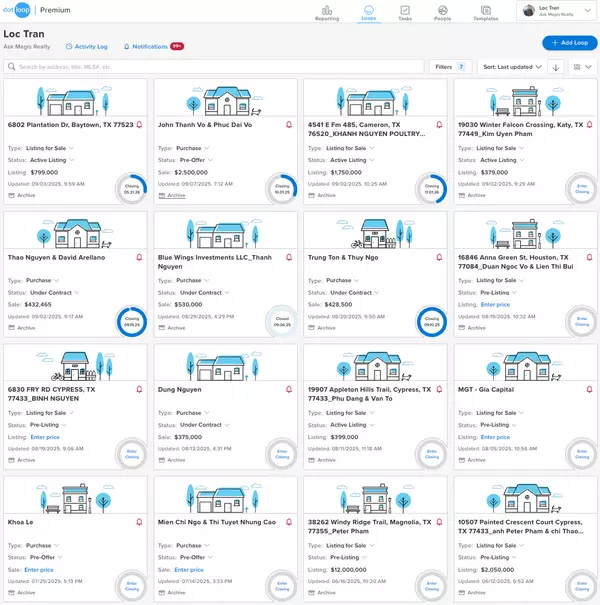Expand Status dropdown on 6802 Plantation Dr card
The height and width of the screenshot is (605, 600).
(x=72, y=160)
